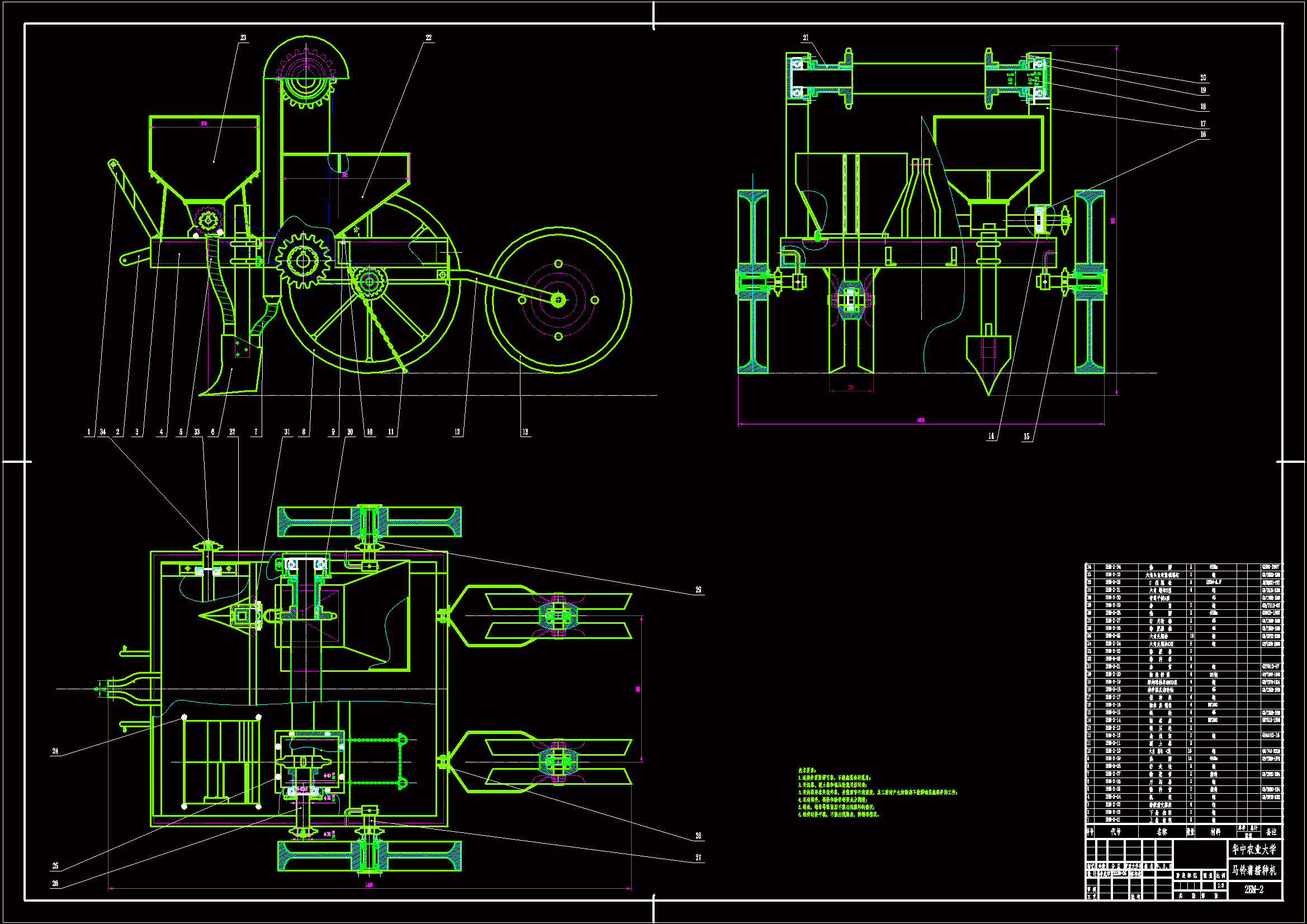Screen dimensions: 1307x924
Task: Click the 2BM-2 drawing number cell
Action: coord(1254,890)
